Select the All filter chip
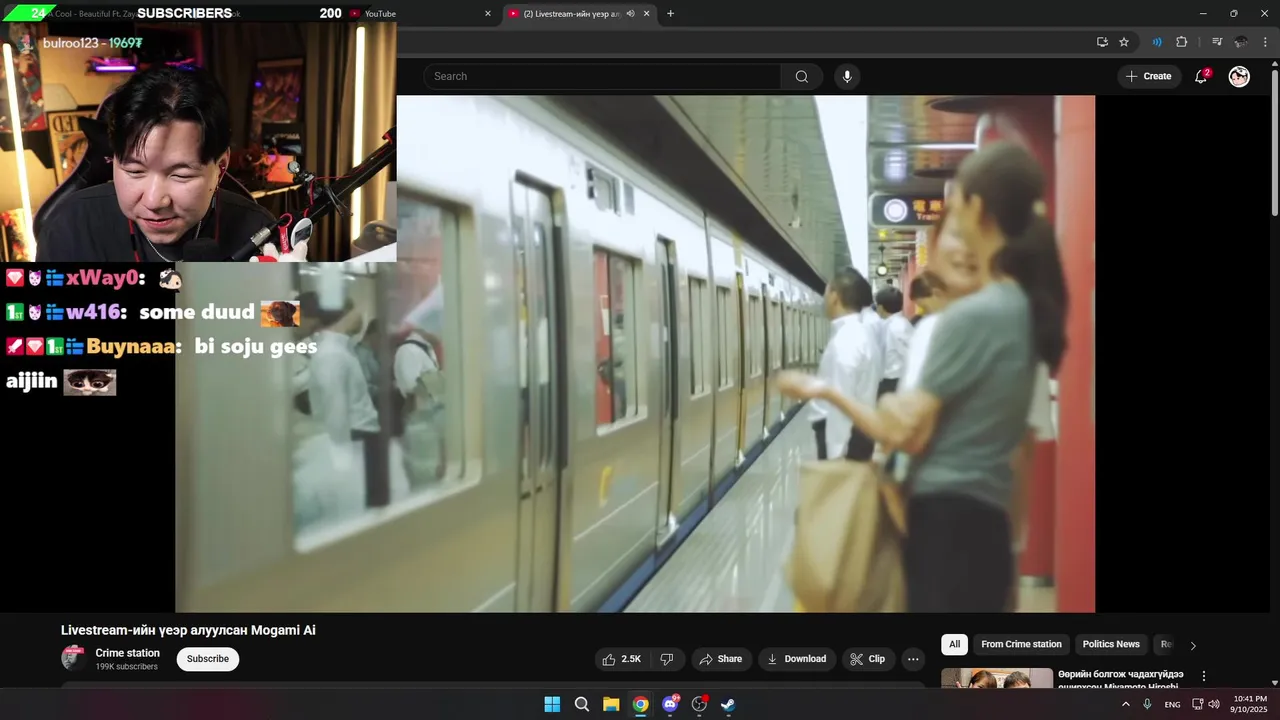This screenshot has width=1280, height=720. tap(954, 645)
